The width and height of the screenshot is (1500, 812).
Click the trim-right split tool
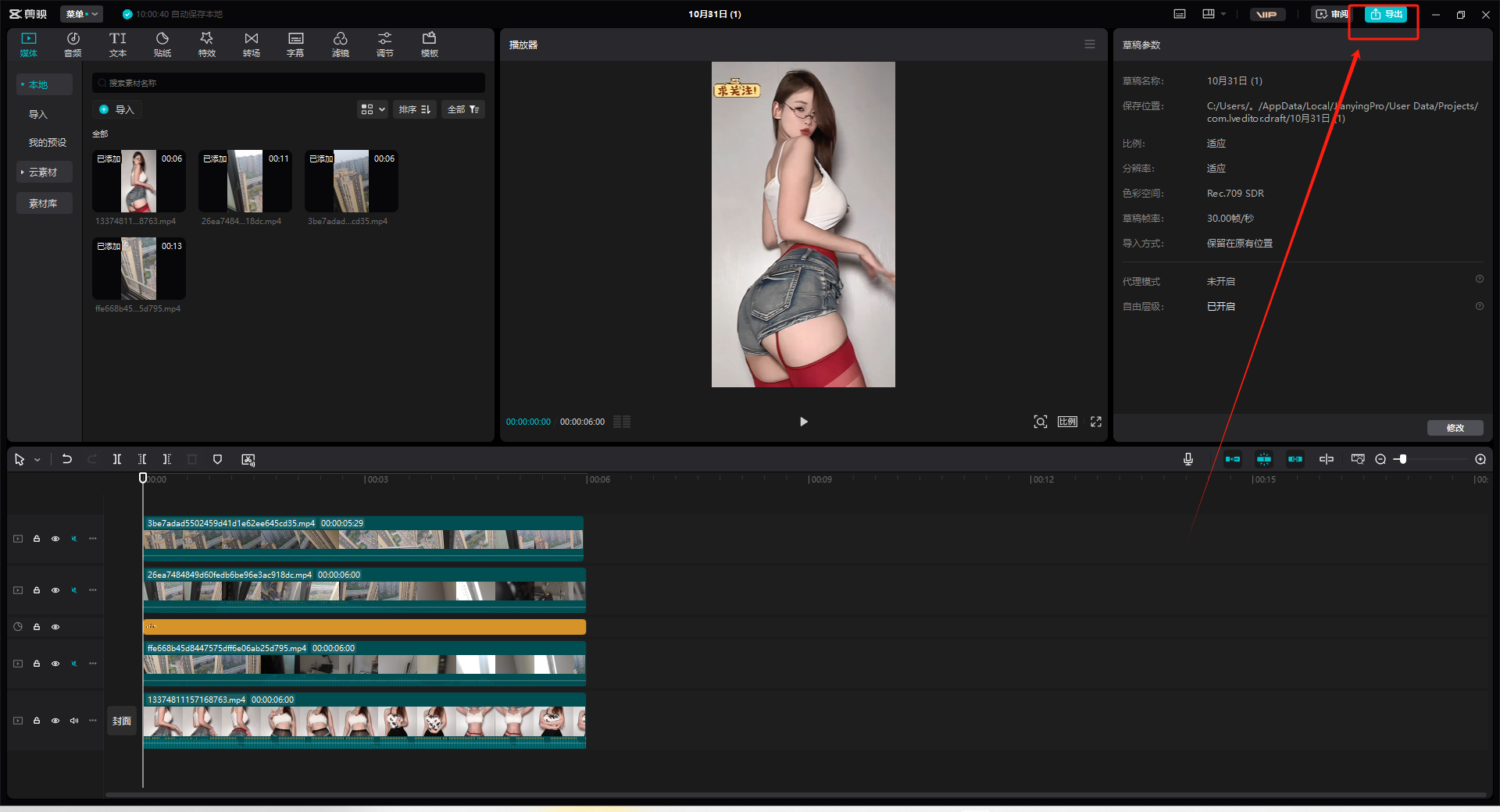(x=166, y=459)
